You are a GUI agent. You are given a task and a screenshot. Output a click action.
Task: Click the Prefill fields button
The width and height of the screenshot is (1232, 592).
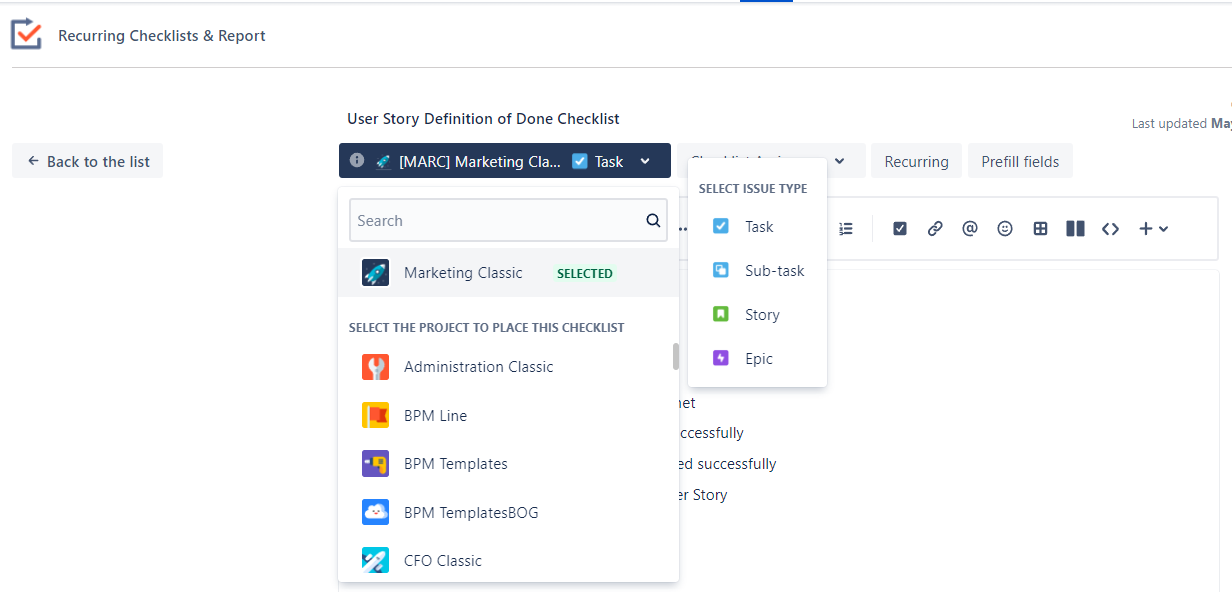tap(1020, 161)
